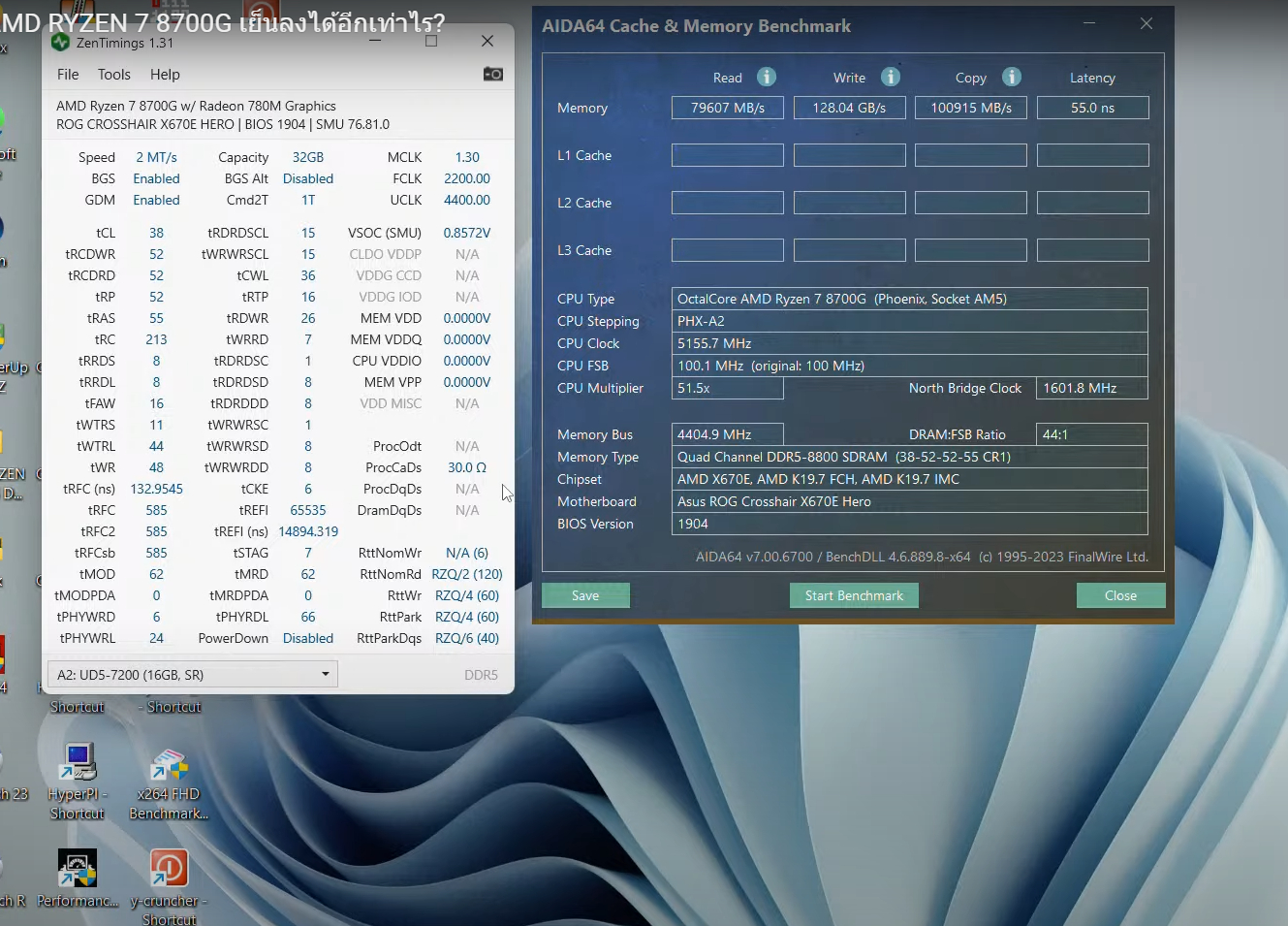The height and width of the screenshot is (926, 1288).
Task: Click the info icon next to Copy
Action: (x=1012, y=77)
